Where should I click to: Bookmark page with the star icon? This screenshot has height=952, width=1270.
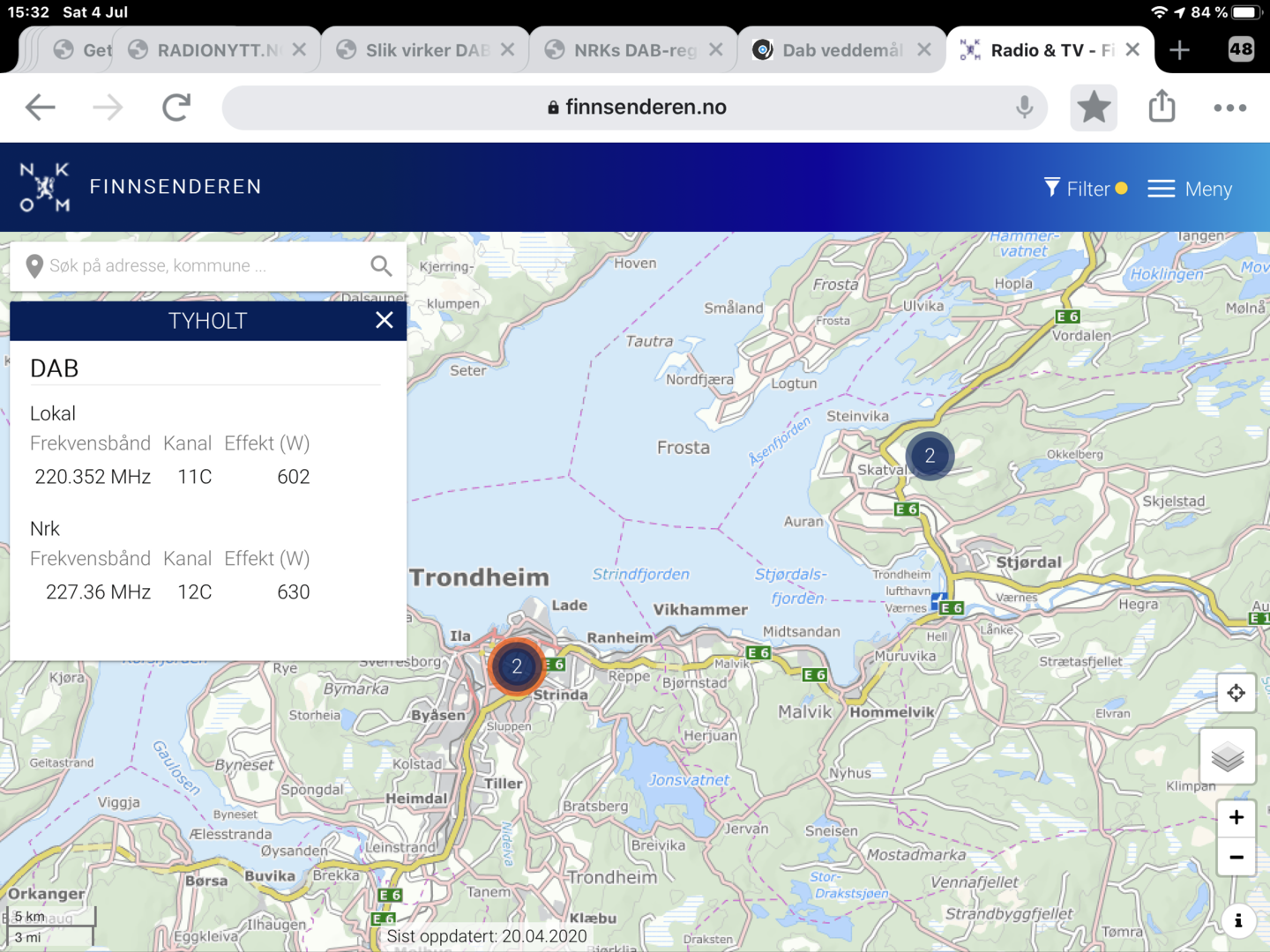[1094, 108]
